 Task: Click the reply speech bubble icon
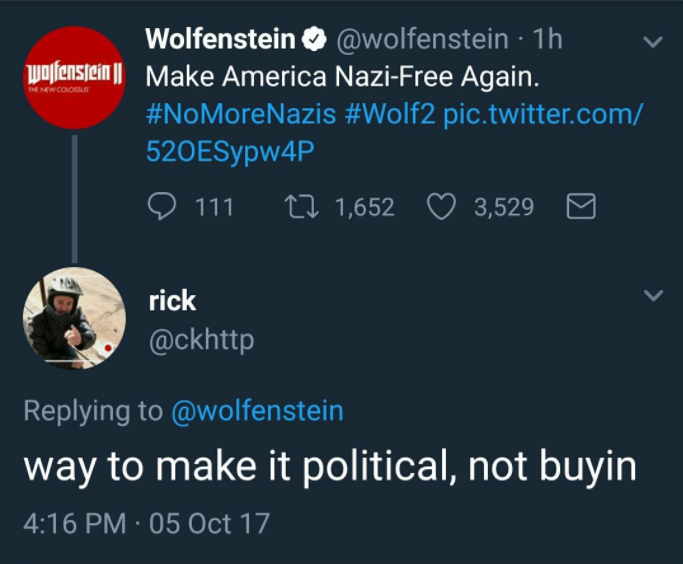tap(162, 207)
